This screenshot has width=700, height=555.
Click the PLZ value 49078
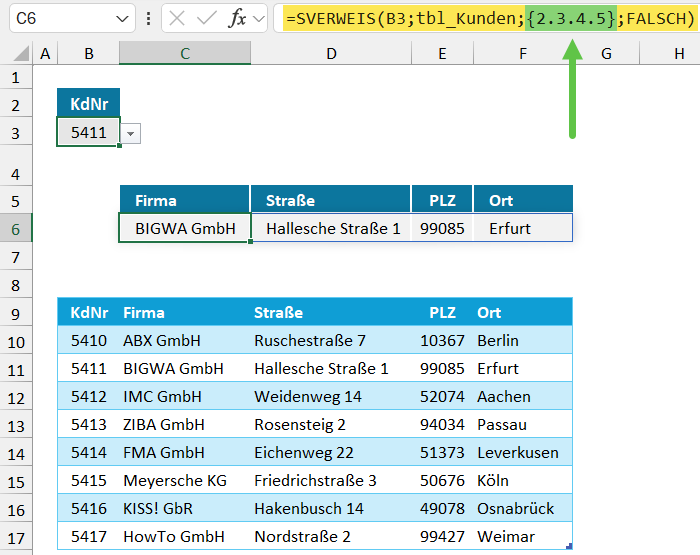pyautogui.click(x=442, y=508)
